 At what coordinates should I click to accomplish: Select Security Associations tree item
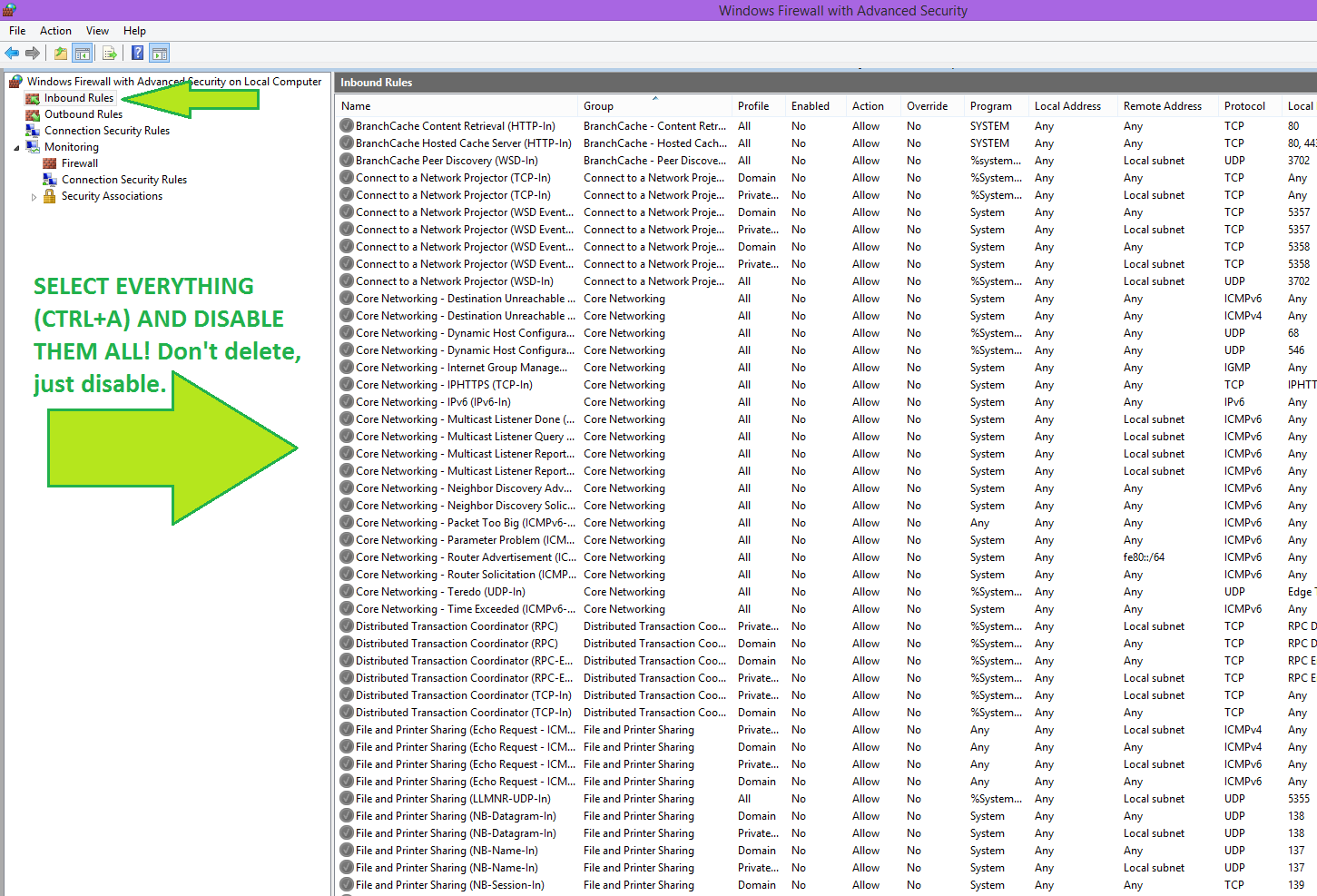[x=112, y=196]
